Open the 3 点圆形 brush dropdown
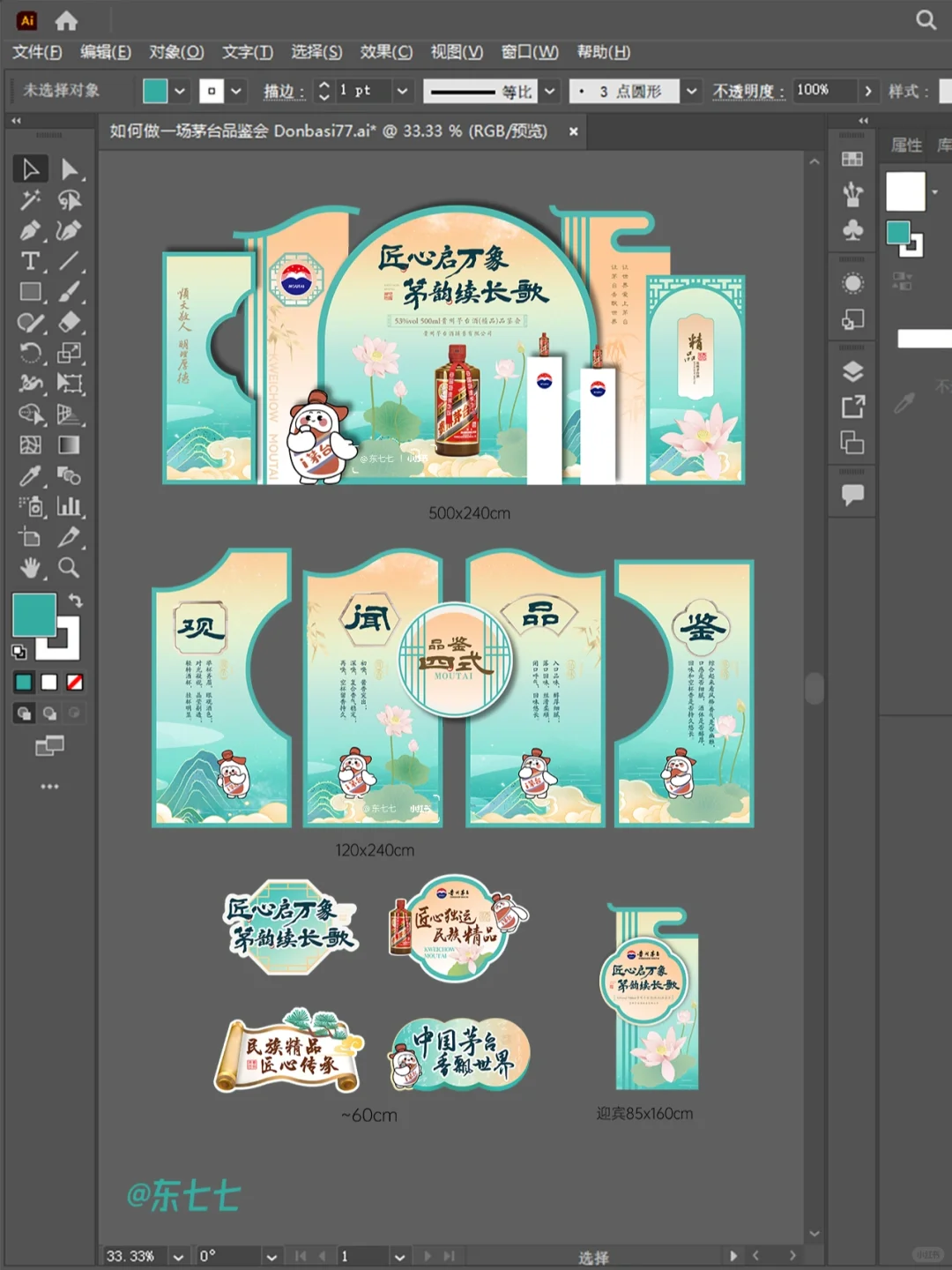Image resolution: width=952 pixels, height=1270 pixels. tap(692, 91)
